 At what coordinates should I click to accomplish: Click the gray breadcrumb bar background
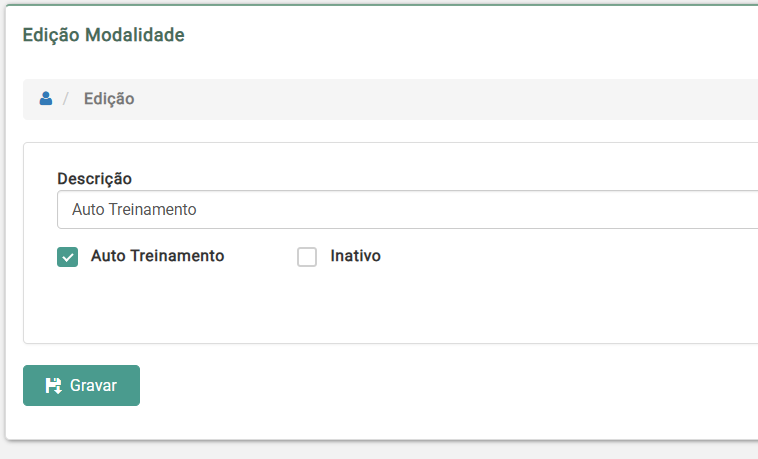tap(450, 99)
